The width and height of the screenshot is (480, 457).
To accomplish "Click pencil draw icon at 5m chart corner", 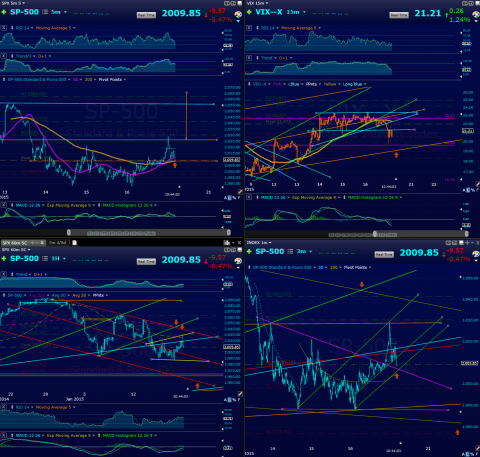I will click(240, 192).
